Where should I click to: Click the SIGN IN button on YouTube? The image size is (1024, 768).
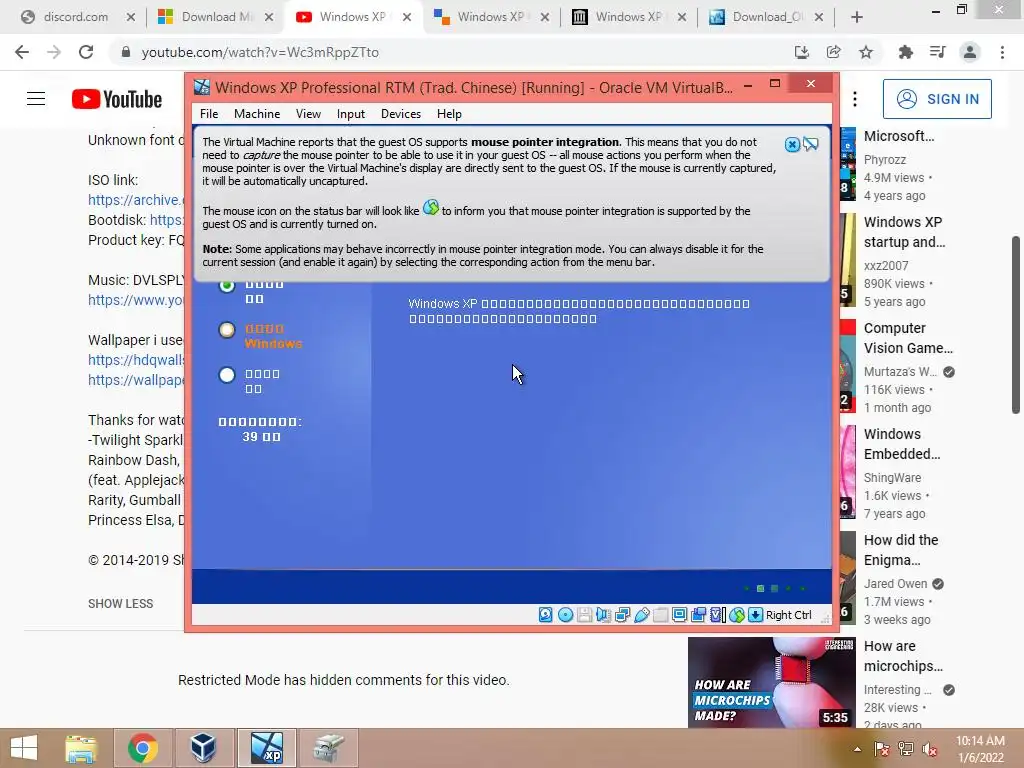[937, 99]
